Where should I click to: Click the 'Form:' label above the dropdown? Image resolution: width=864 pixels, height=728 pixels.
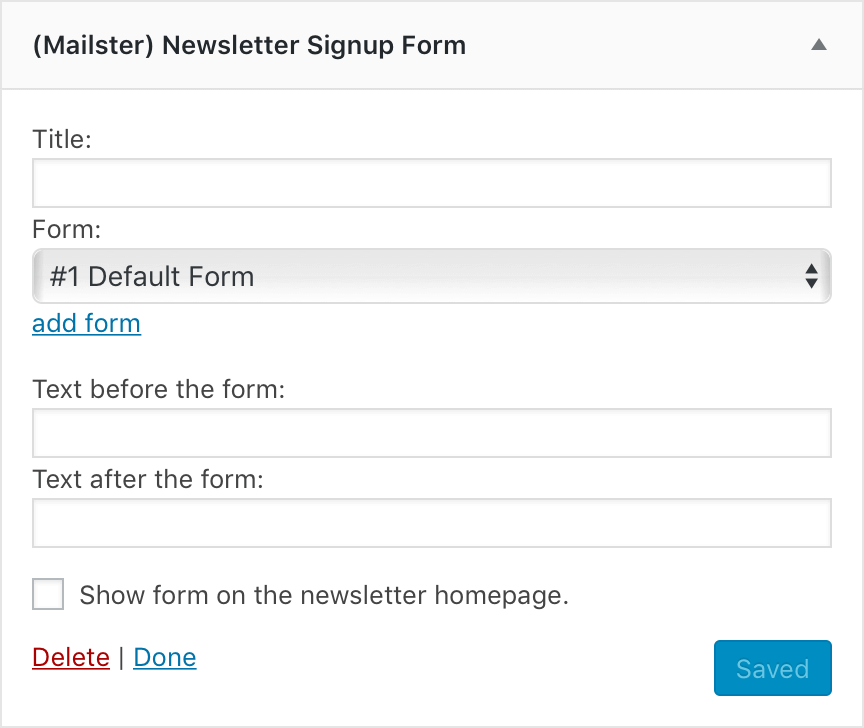[66, 229]
